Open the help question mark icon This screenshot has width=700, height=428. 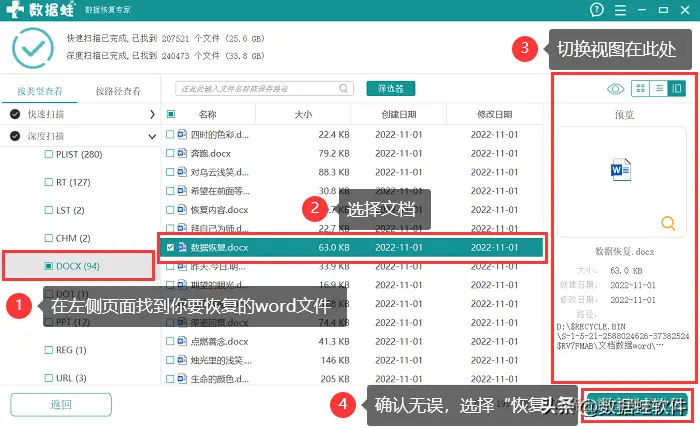(x=596, y=9)
